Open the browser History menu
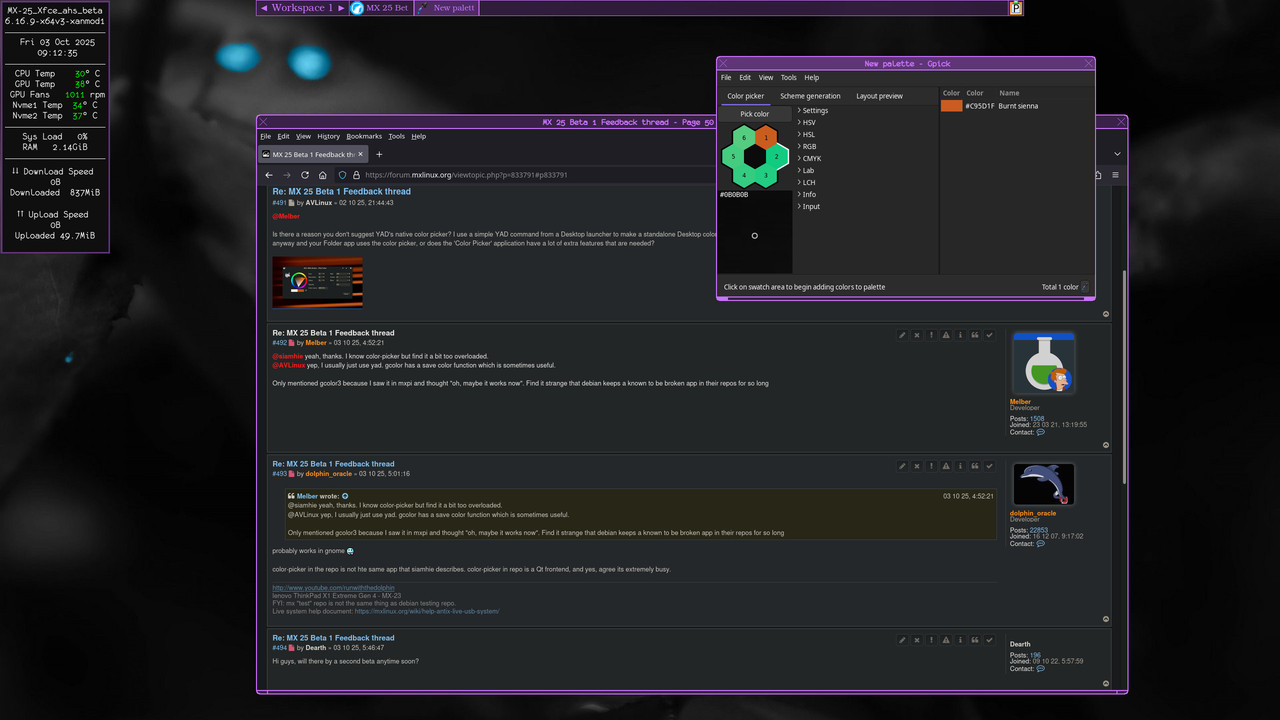Screen dimensions: 1280x720 click(329, 136)
